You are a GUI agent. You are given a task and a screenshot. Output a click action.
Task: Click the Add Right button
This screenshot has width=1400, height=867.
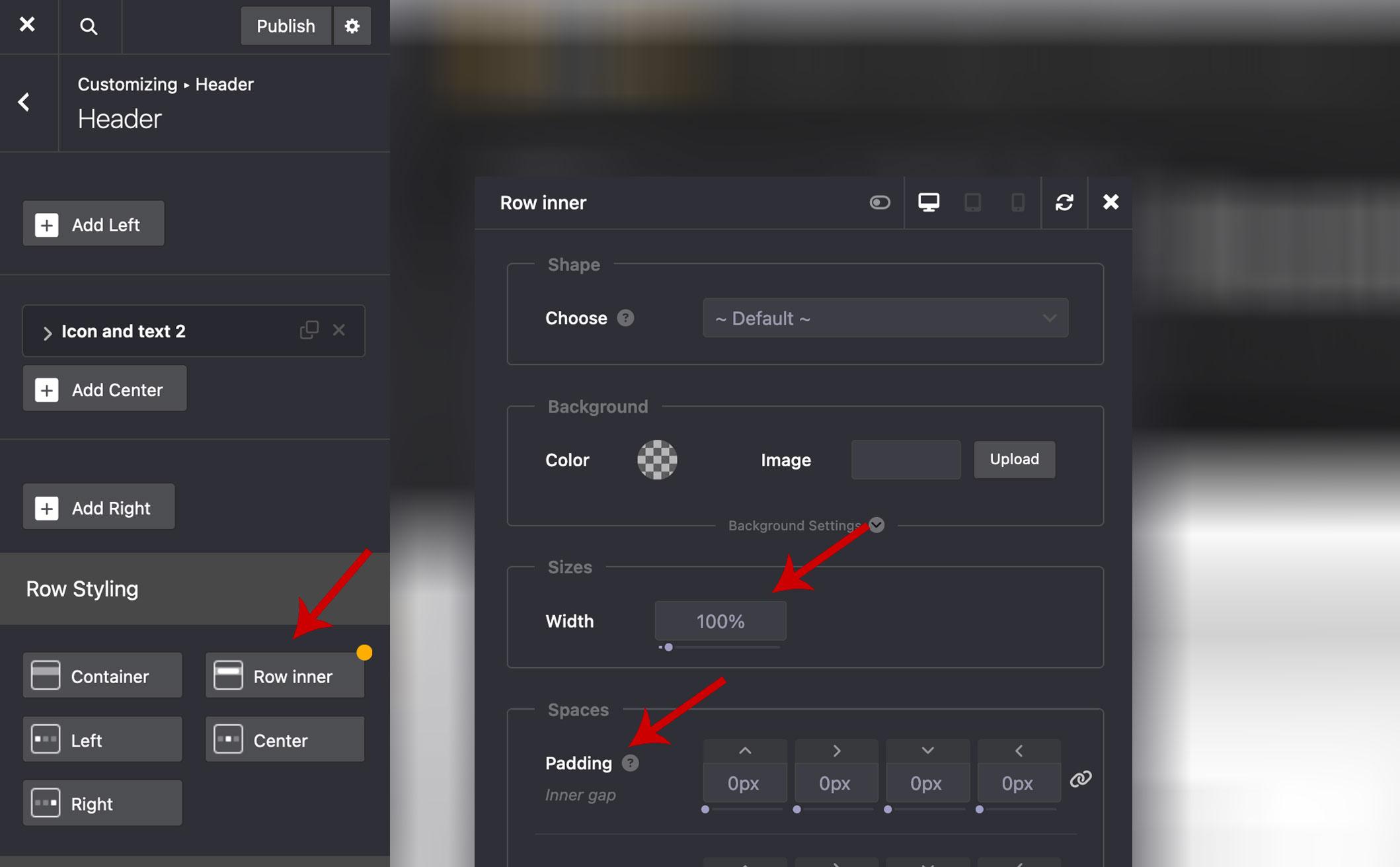point(98,507)
